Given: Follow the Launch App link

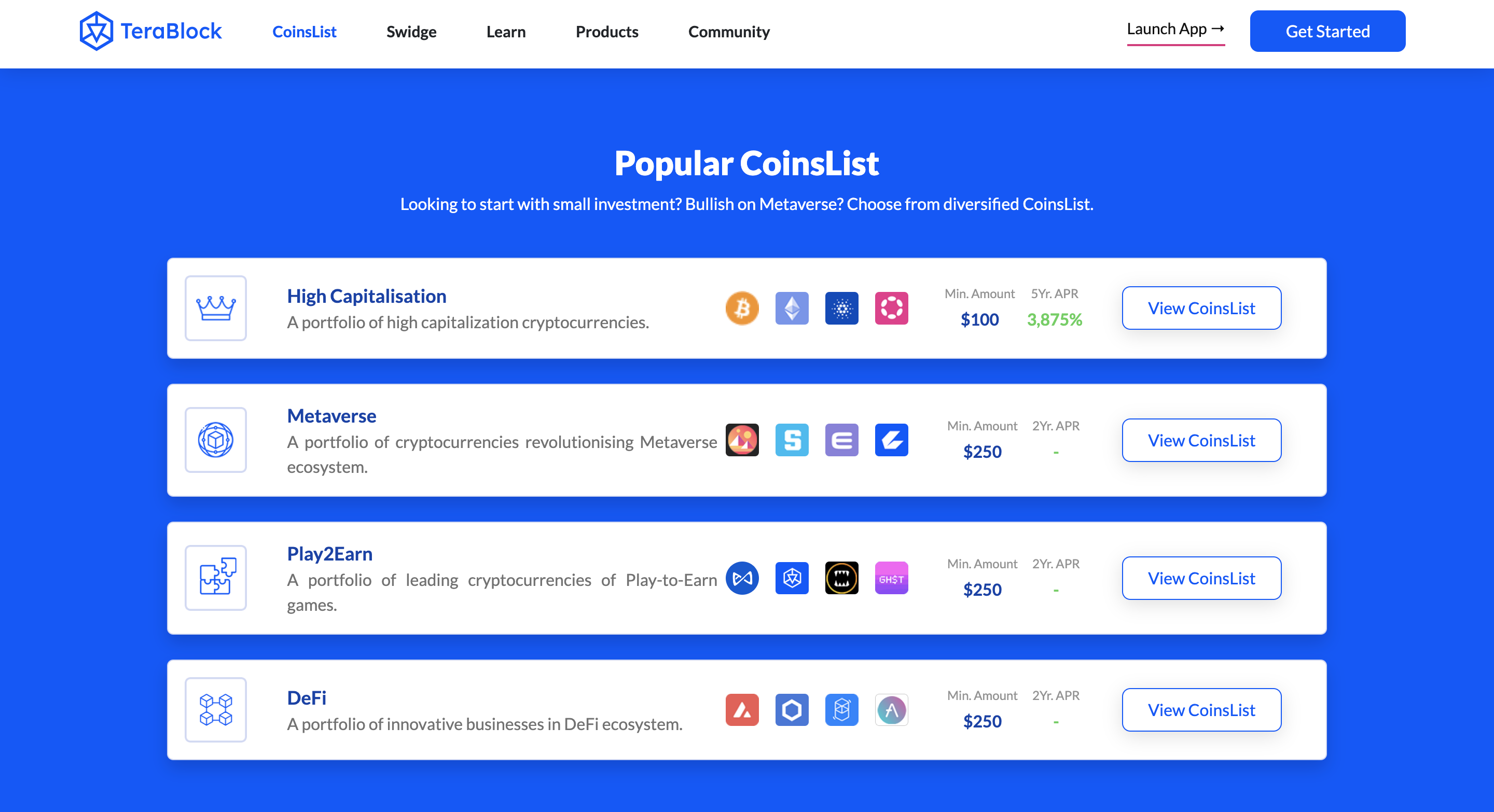Looking at the screenshot, I should point(1175,29).
